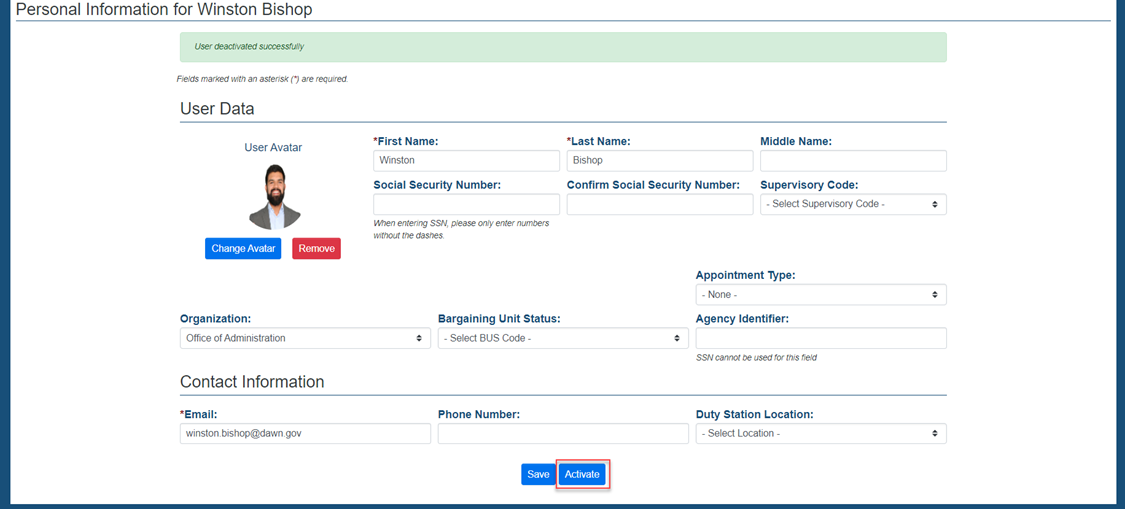Click 'Personal Information for Winston Bishop' heading
Image resolution: width=1125 pixels, height=509 pixels.
pos(164,9)
